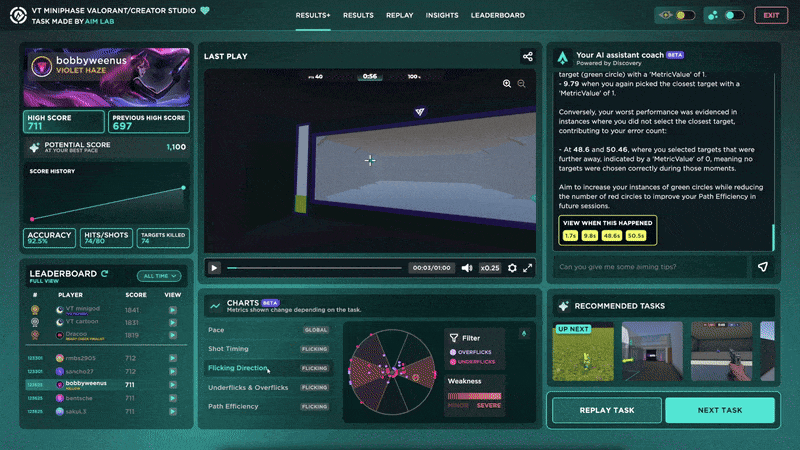
Task: Share the last play replay
Action: point(527,57)
